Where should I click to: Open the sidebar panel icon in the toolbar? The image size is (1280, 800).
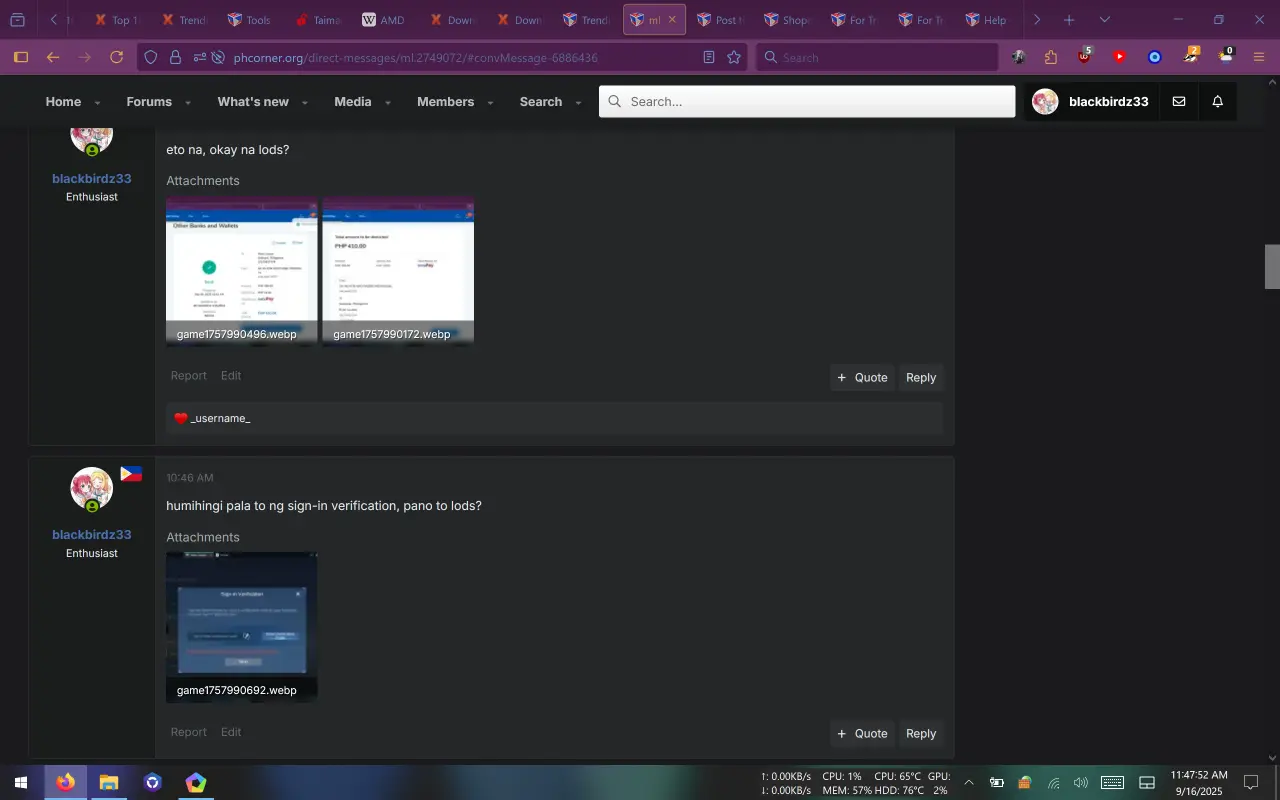point(20,57)
